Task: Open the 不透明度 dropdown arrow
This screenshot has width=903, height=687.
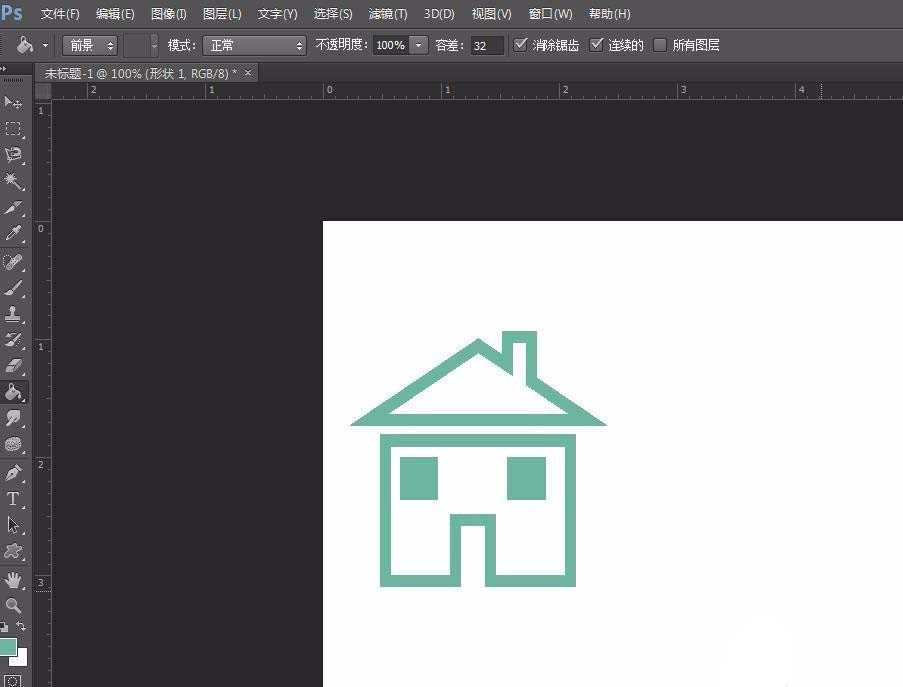Action: coord(418,44)
